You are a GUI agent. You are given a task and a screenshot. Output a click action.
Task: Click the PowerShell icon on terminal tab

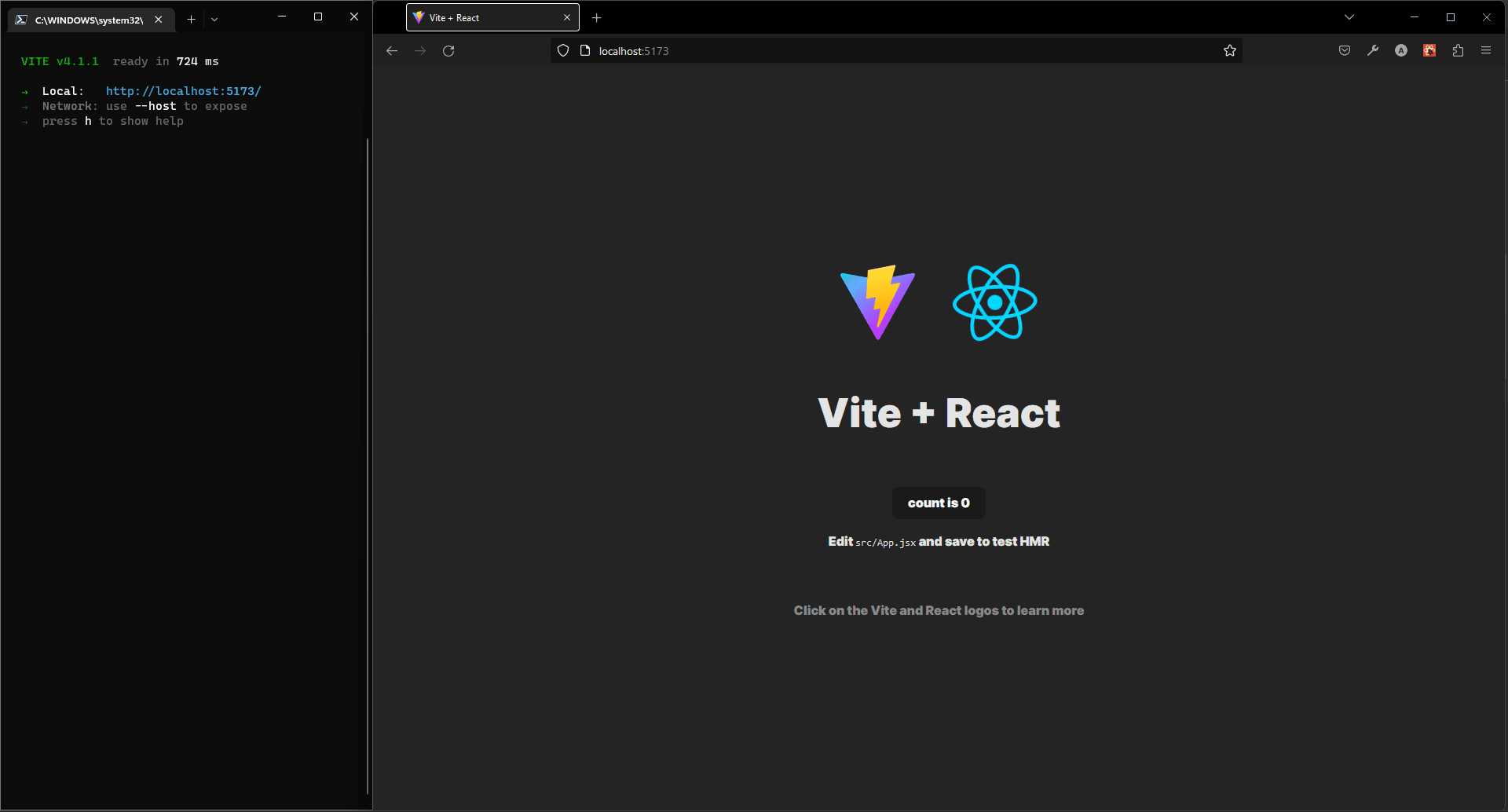(x=21, y=20)
